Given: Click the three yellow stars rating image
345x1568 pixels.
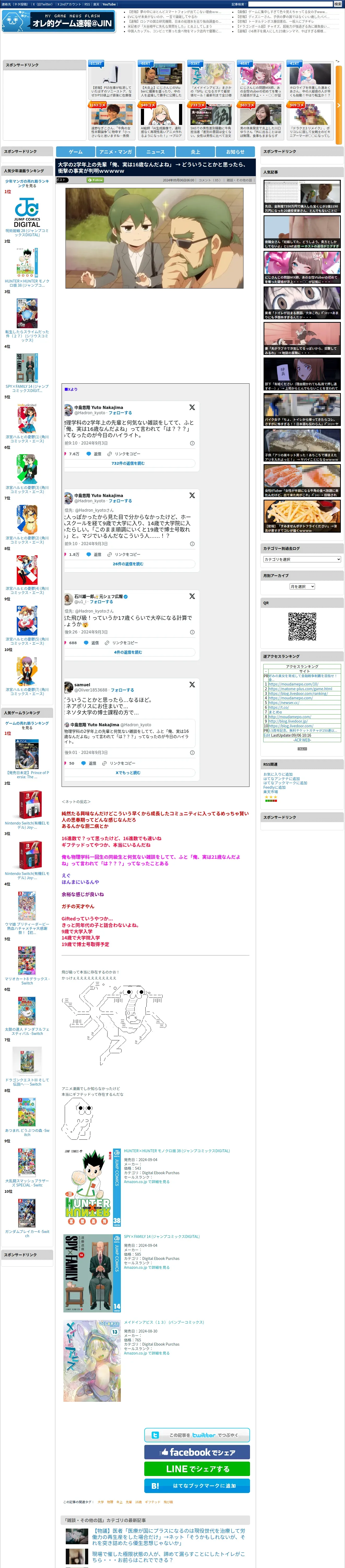Looking at the screenshot, I should (270, 796).
